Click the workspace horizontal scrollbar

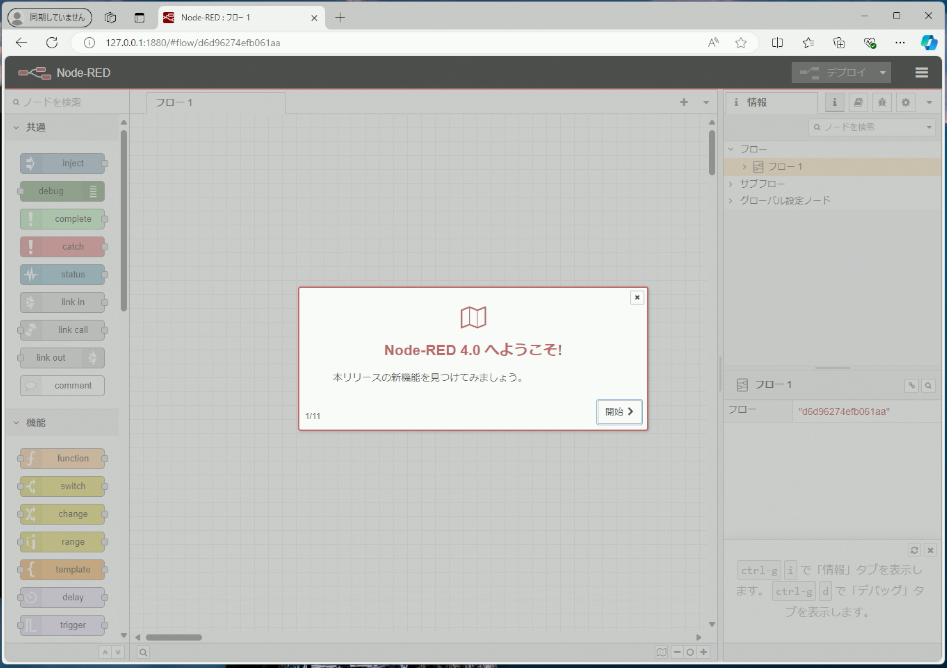tap(174, 637)
